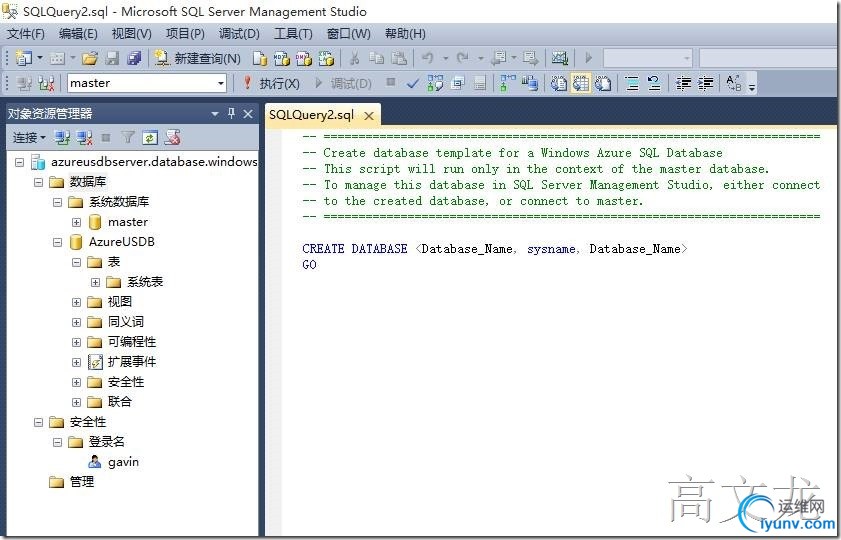
Task: Open the 帮助(H) menu
Action: pyautogui.click(x=405, y=34)
